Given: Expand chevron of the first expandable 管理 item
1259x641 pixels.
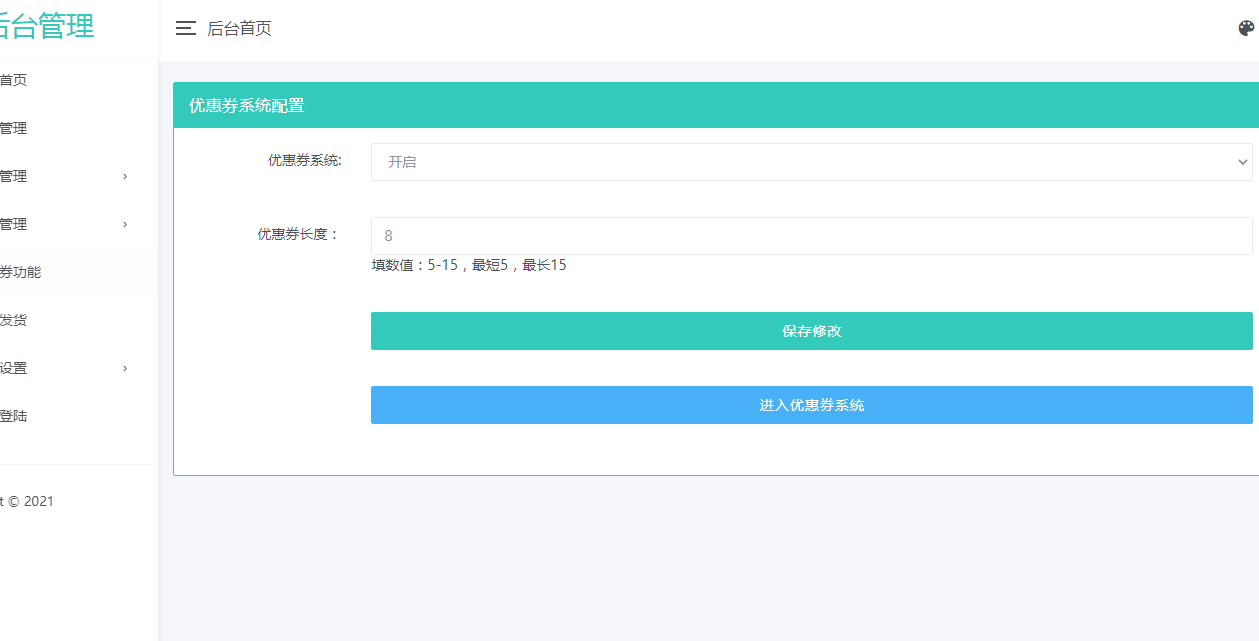Looking at the screenshot, I should point(125,176).
